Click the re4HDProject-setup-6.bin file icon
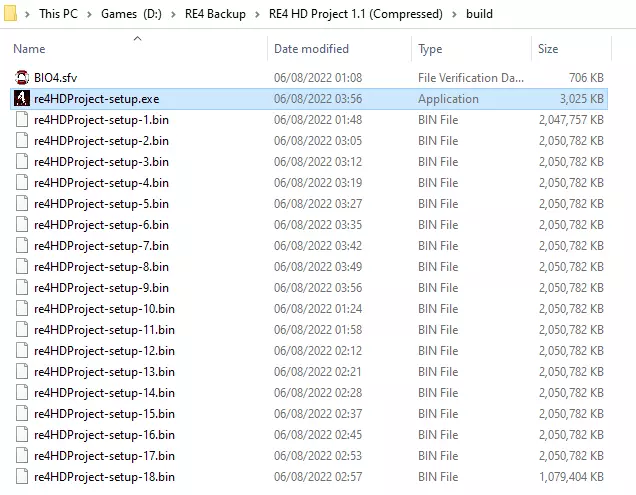 (22, 225)
